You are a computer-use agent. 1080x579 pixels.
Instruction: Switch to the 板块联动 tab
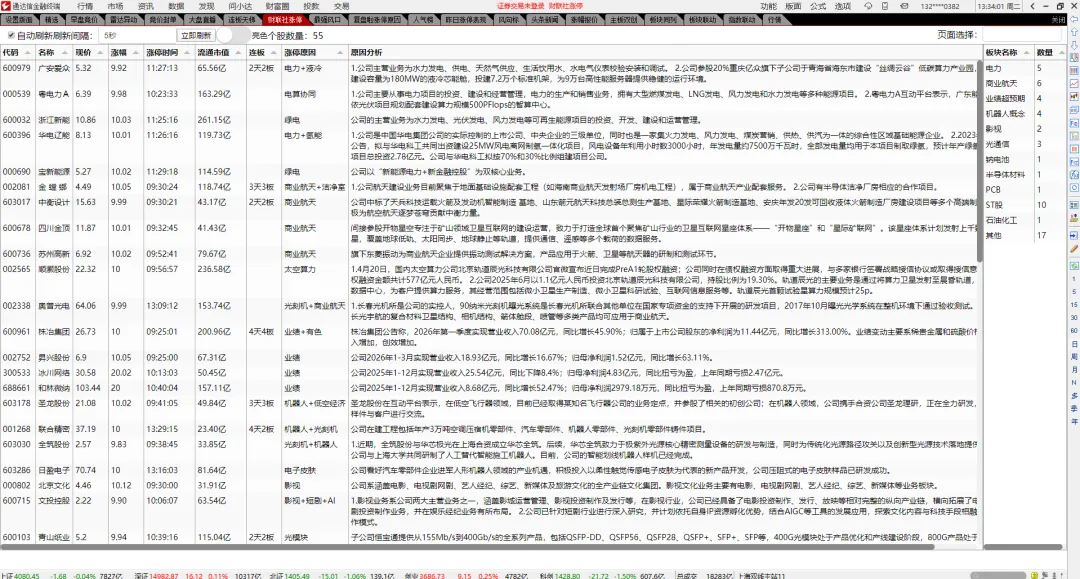(x=702, y=20)
